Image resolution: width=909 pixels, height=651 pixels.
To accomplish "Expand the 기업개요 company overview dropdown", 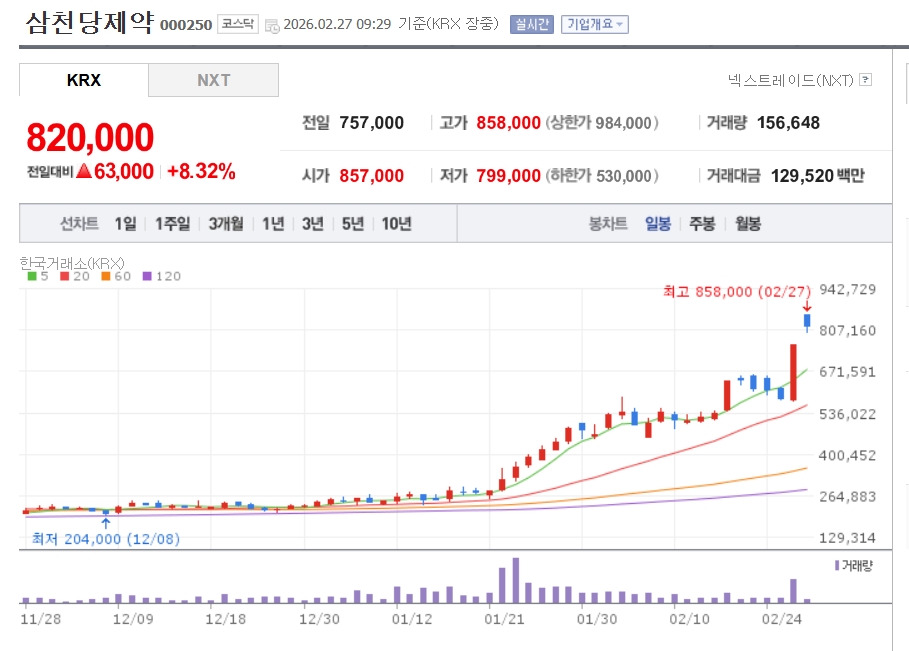I will point(594,25).
